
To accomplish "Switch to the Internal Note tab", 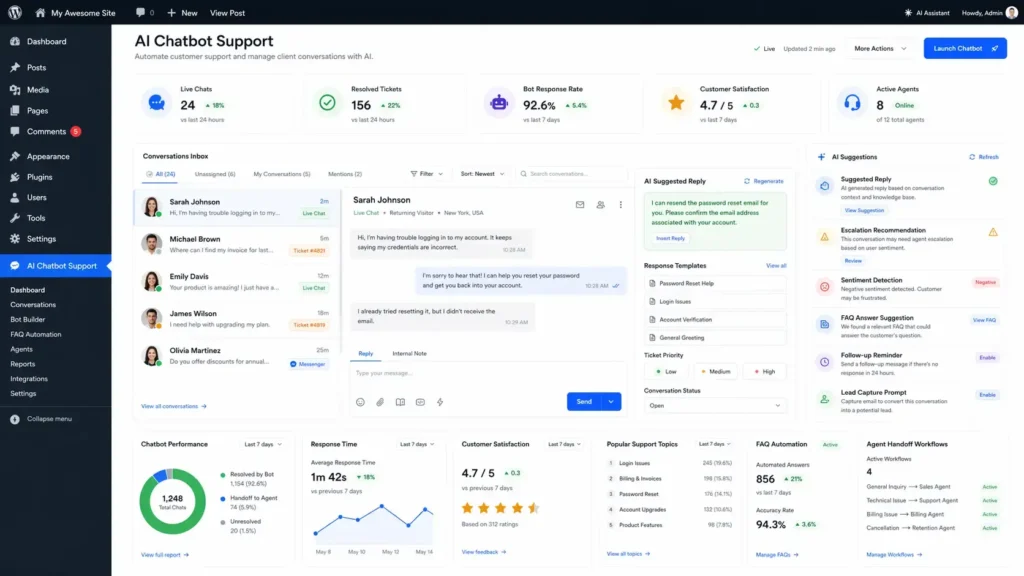I will pos(409,353).
